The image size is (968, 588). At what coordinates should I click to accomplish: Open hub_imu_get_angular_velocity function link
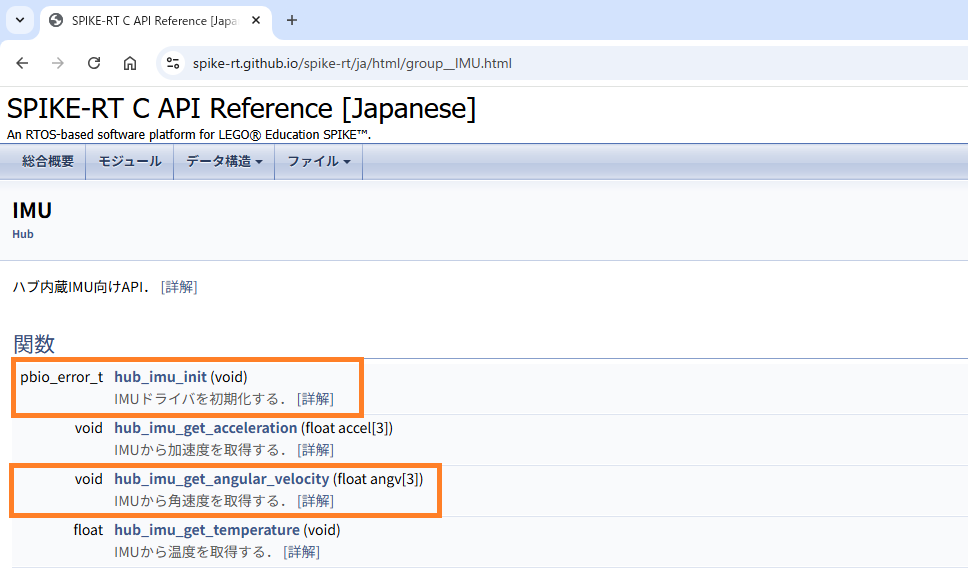[x=221, y=479]
